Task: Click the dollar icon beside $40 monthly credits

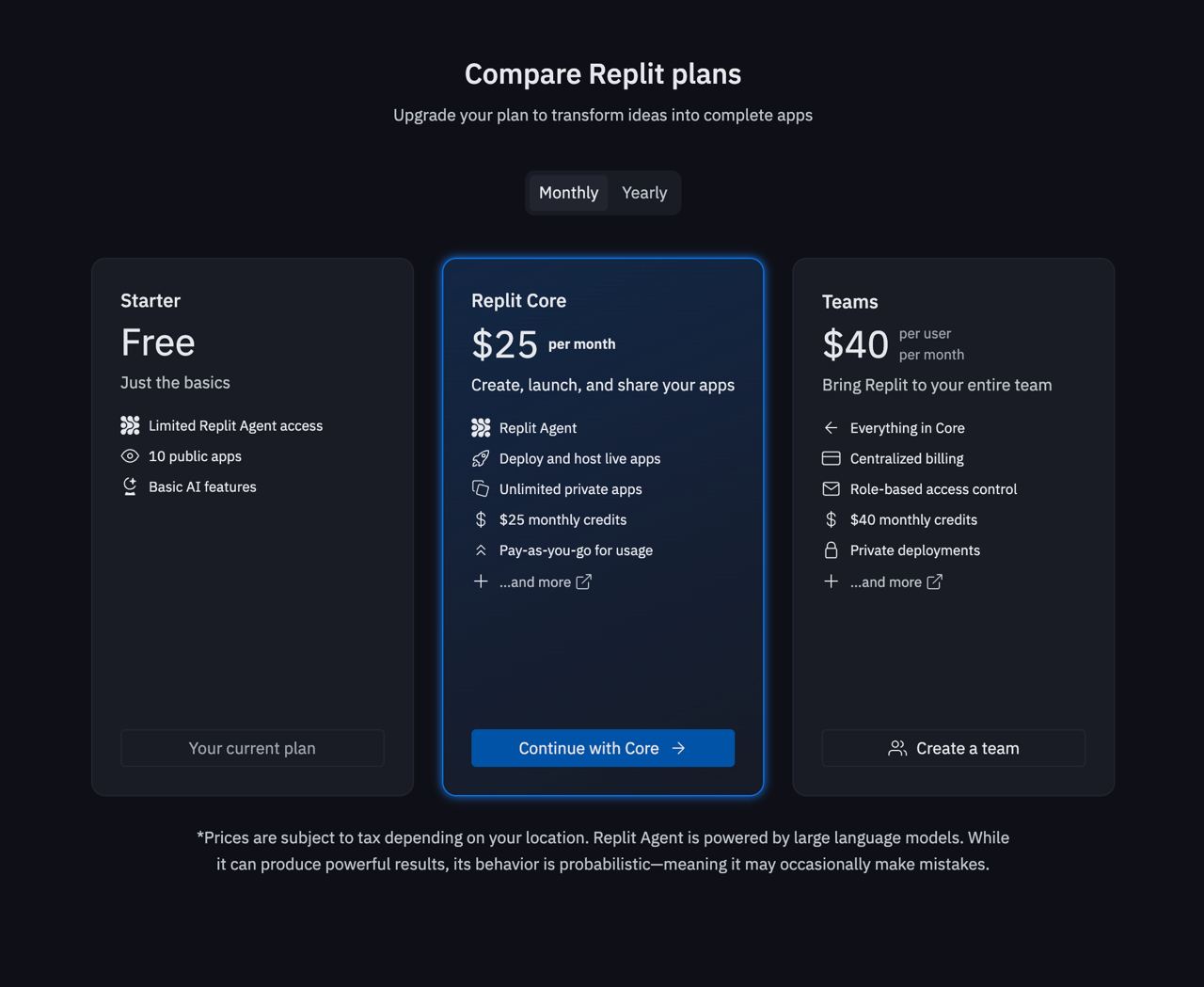Action: click(x=832, y=519)
